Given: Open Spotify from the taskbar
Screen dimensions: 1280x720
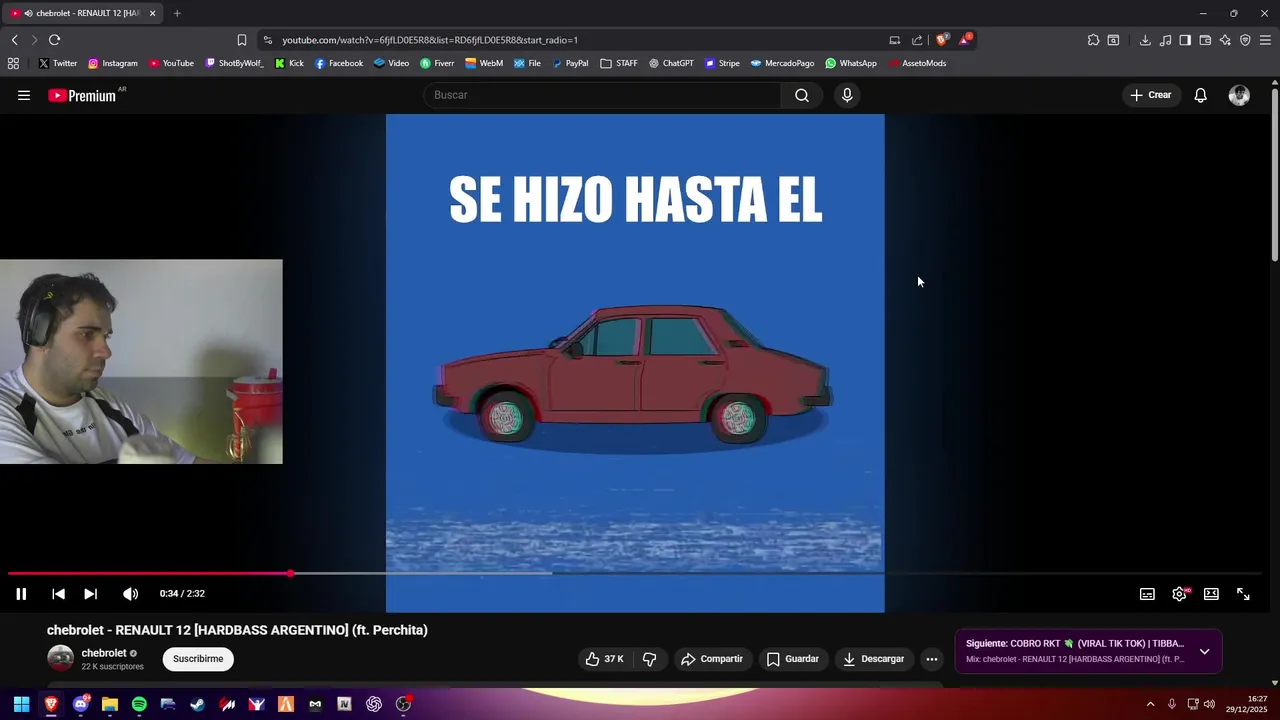Looking at the screenshot, I should click(139, 704).
